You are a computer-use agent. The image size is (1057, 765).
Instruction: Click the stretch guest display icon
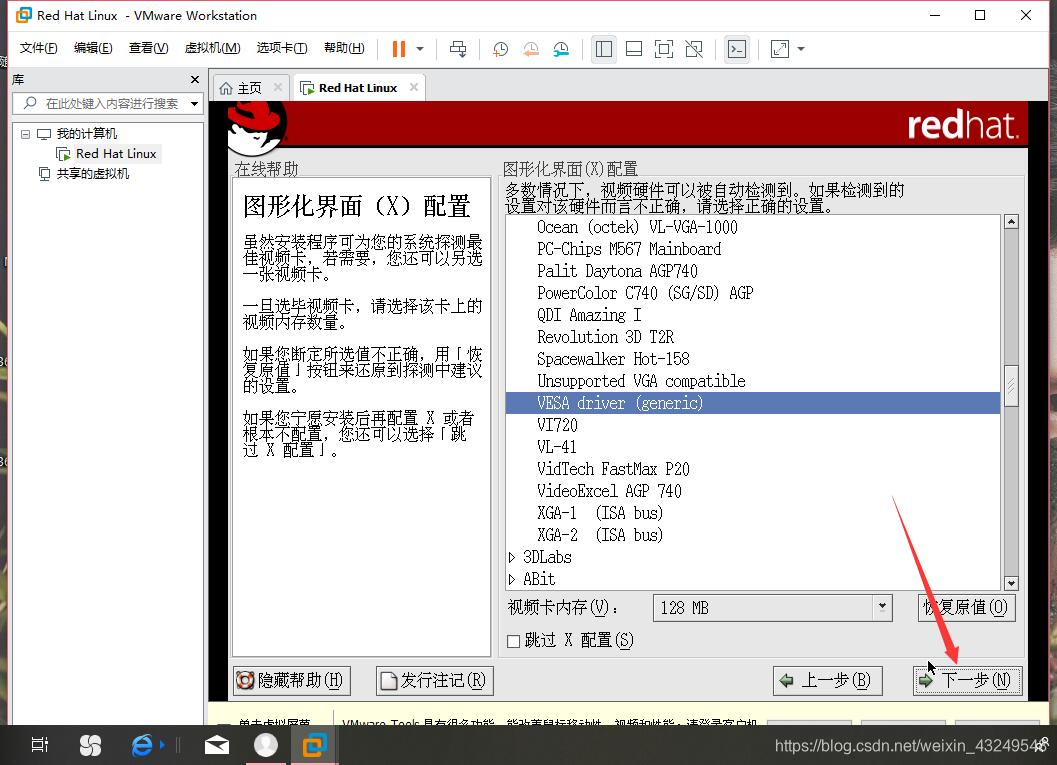(x=779, y=49)
